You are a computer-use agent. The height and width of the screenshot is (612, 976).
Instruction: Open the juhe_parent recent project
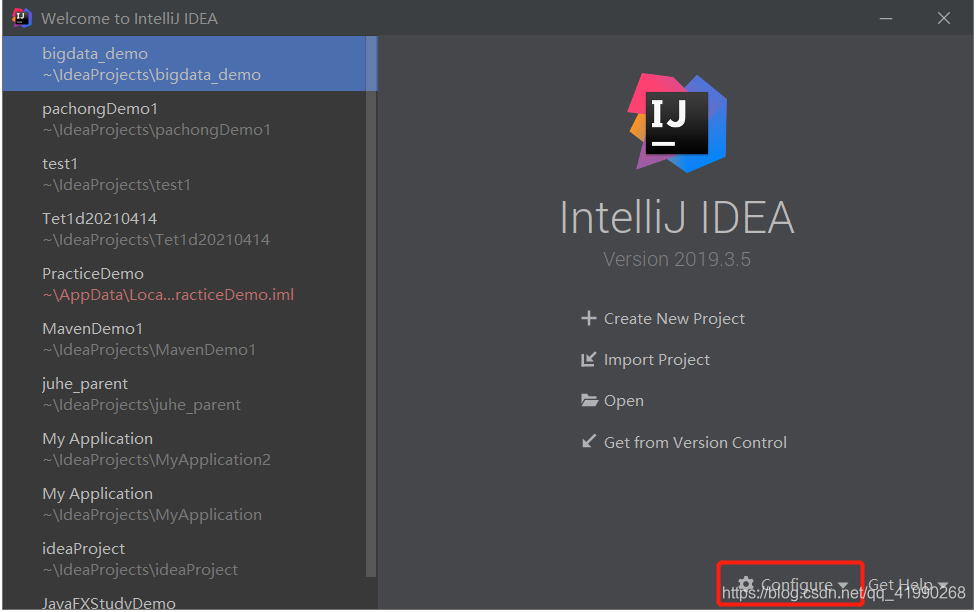185,393
